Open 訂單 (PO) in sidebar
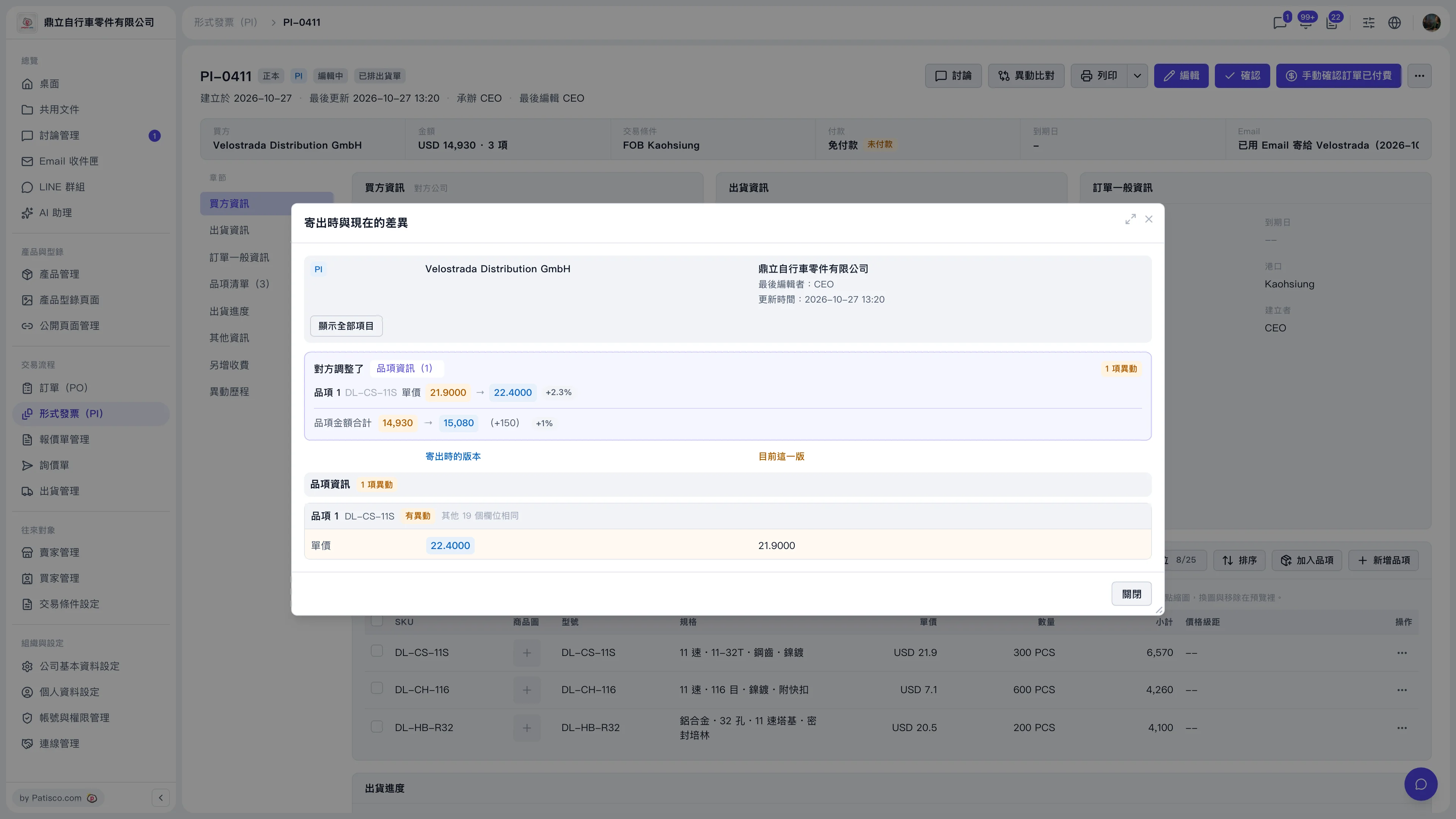This screenshot has width=1456, height=819. tap(91, 388)
